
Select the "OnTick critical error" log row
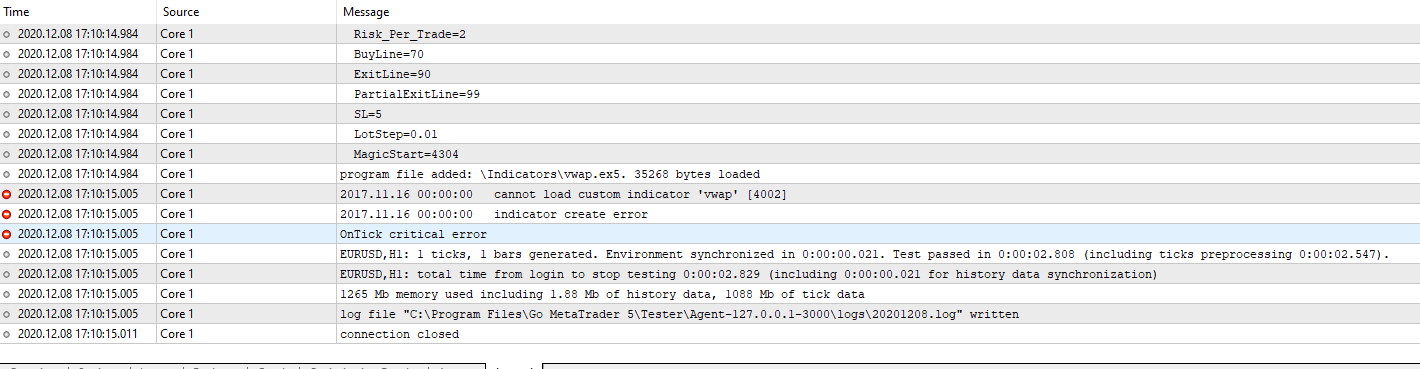pyautogui.click(x=710, y=234)
